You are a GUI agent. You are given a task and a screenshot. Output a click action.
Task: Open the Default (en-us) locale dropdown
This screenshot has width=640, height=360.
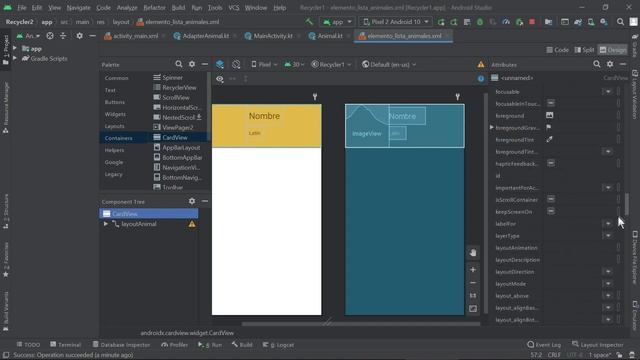click(389, 64)
